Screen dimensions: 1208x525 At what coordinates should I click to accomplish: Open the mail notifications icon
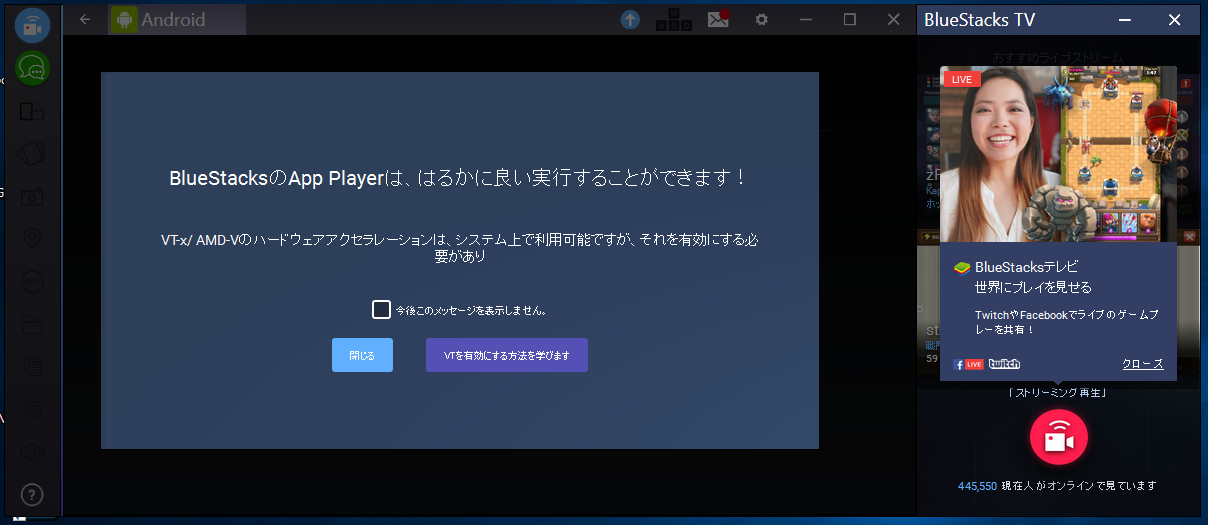click(719, 19)
